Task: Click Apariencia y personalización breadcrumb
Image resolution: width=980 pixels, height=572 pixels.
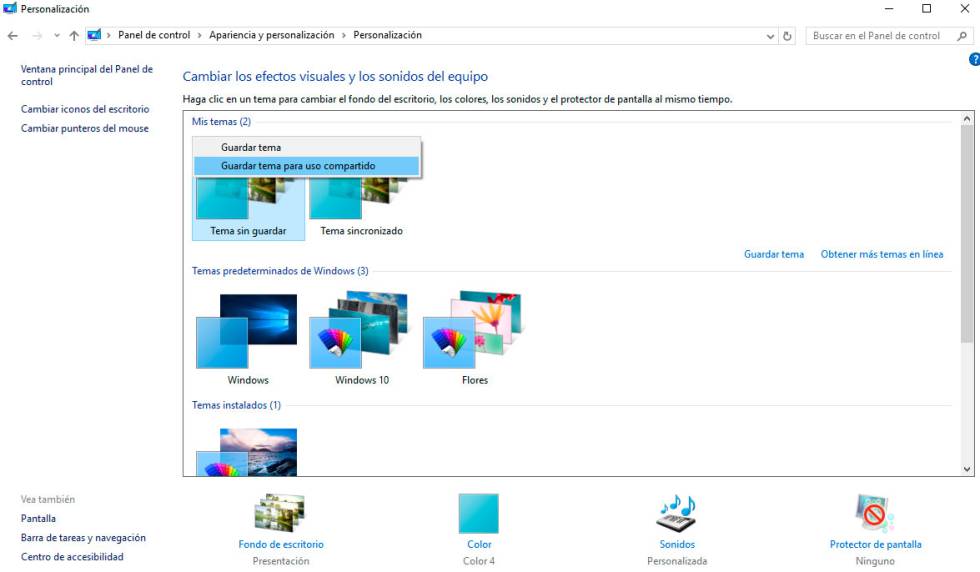Action: pos(272,35)
